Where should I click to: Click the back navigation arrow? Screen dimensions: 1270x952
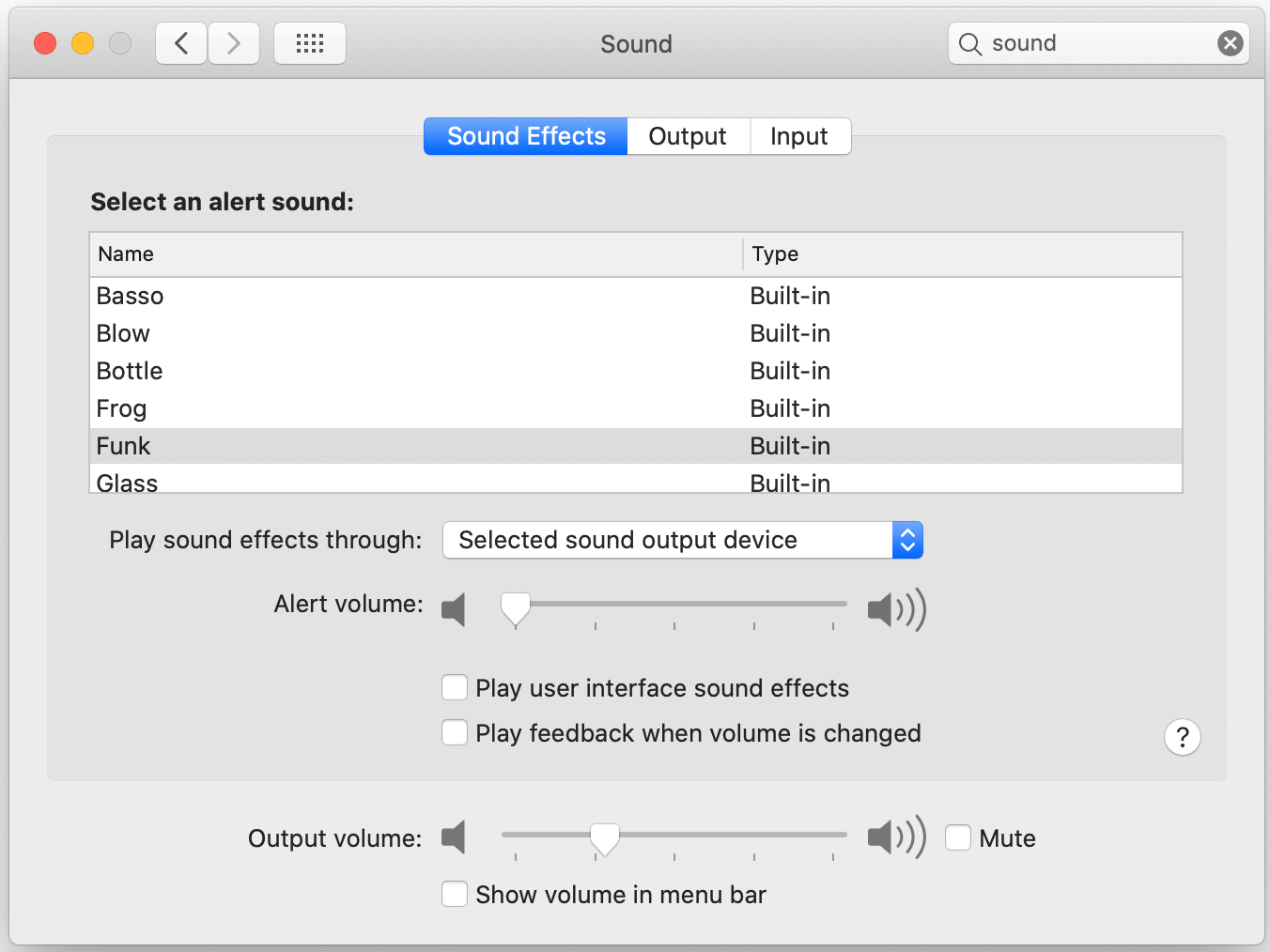[x=181, y=42]
